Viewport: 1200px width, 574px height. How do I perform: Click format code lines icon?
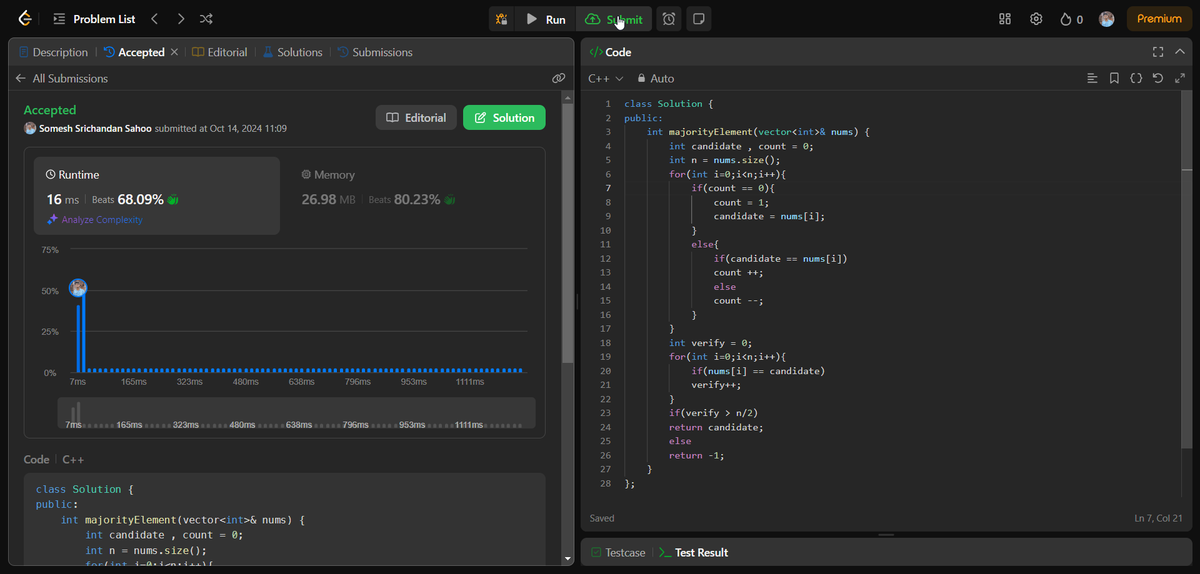point(1092,78)
